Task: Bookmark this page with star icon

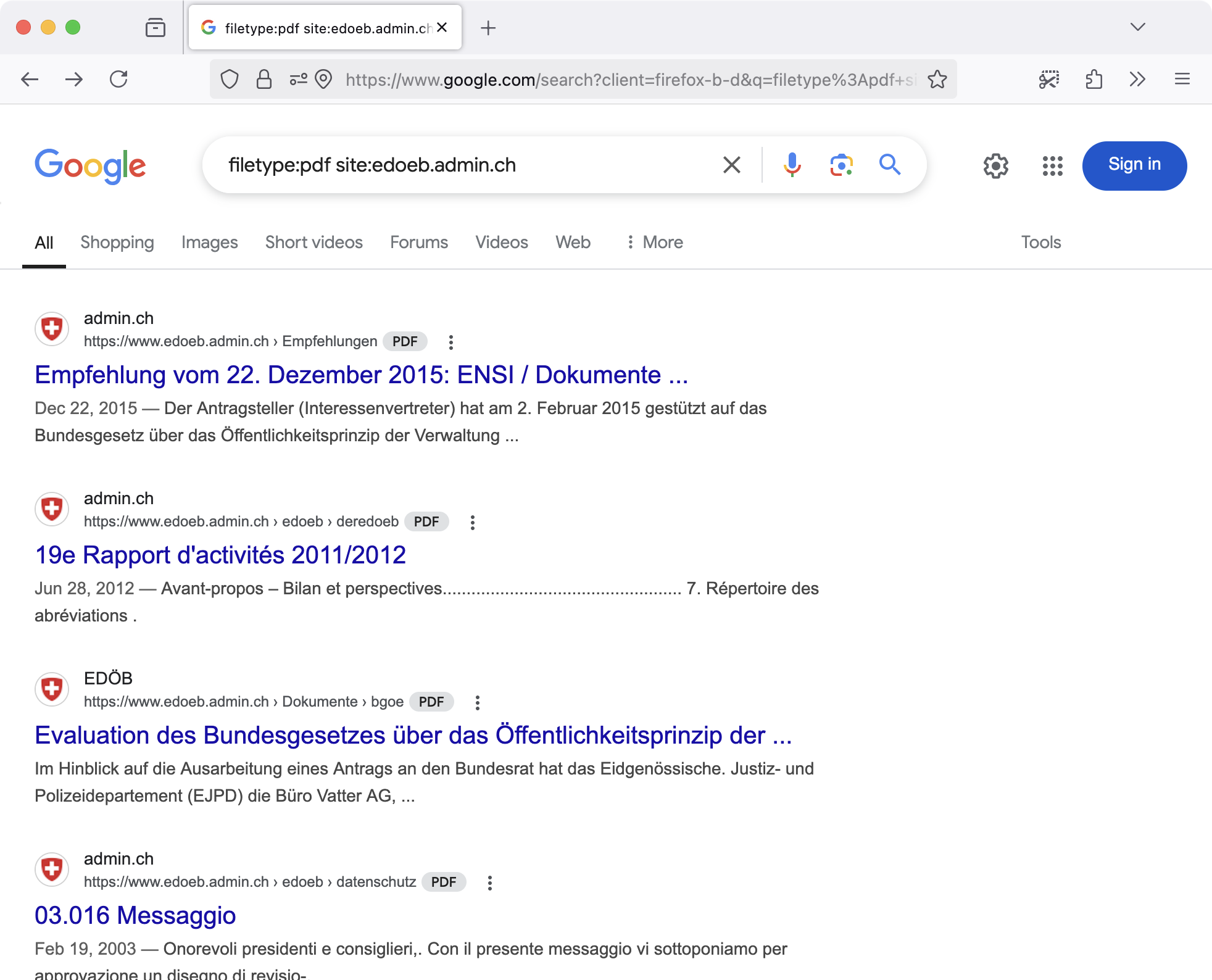Action: coord(937,79)
